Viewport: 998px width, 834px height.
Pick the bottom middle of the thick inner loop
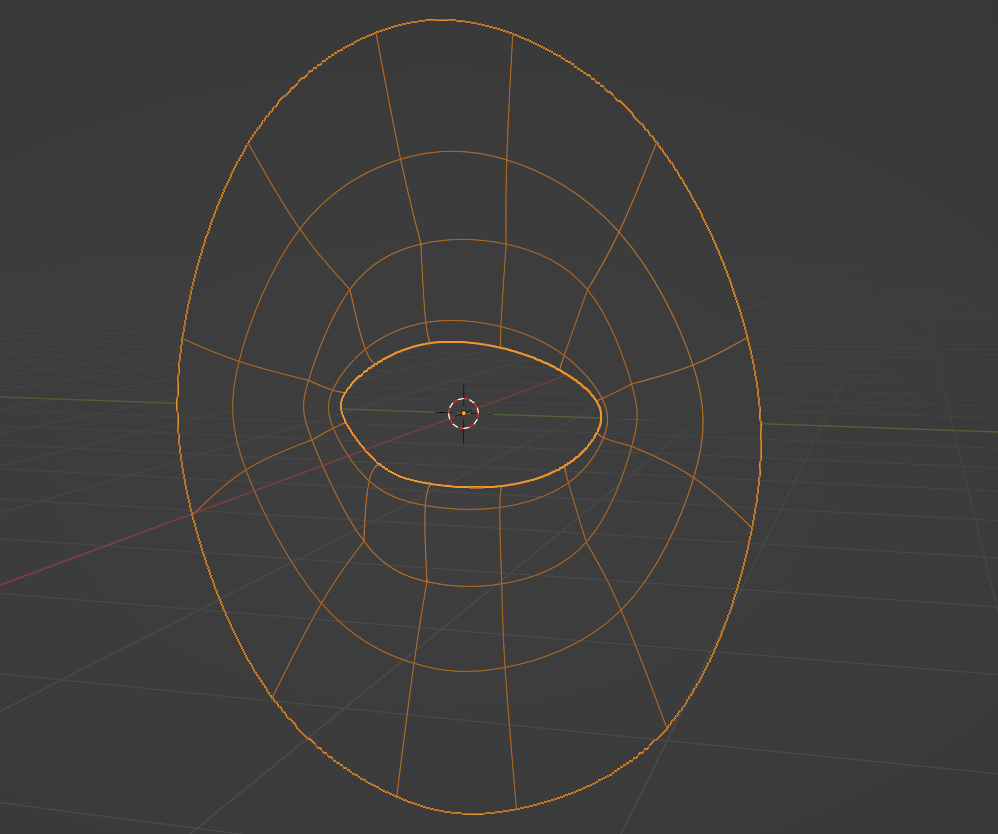point(470,487)
